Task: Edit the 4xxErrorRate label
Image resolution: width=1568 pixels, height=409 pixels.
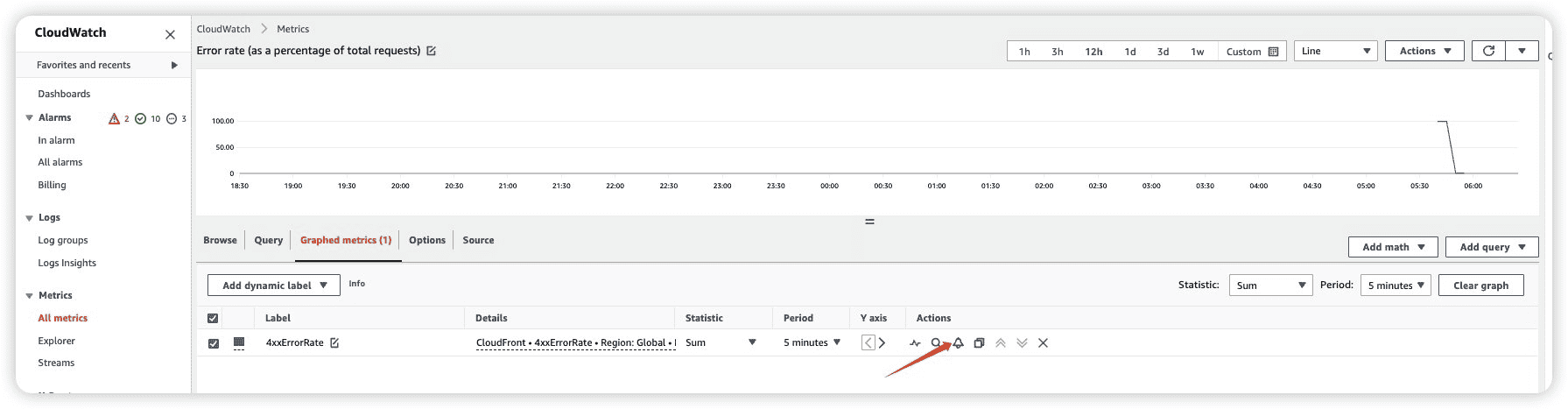Action: pyautogui.click(x=334, y=342)
